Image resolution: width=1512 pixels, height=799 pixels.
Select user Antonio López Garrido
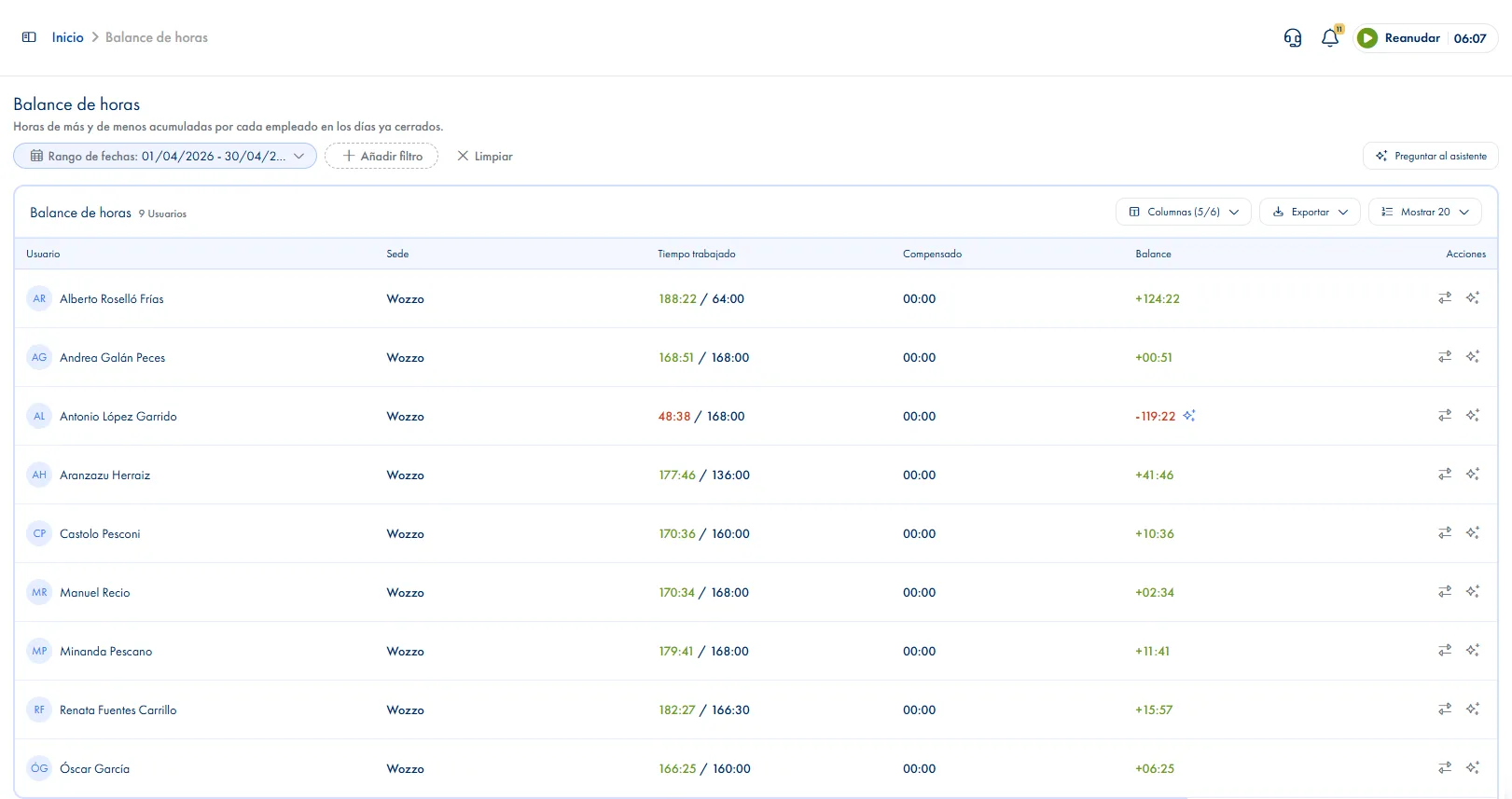(x=118, y=417)
